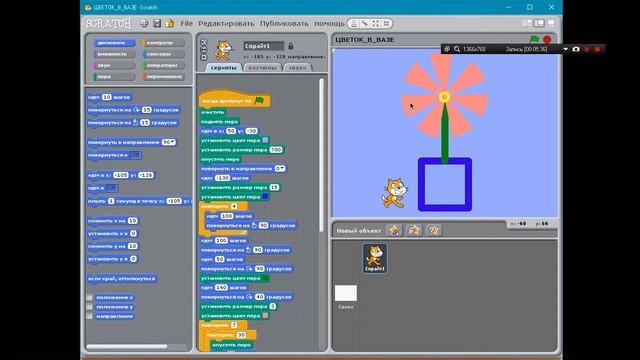Open direction dropdown in palette block (90)
This screenshot has height=360, width=640.
[x=173, y=142]
